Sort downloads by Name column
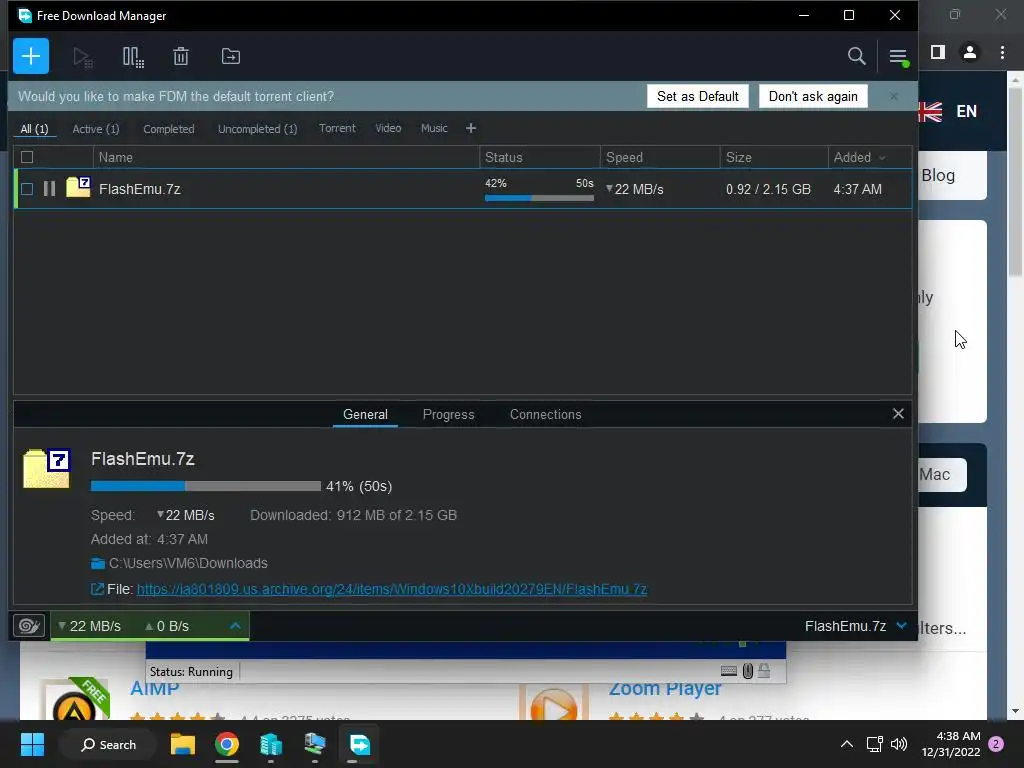The image size is (1024, 768). click(x=285, y=157)
